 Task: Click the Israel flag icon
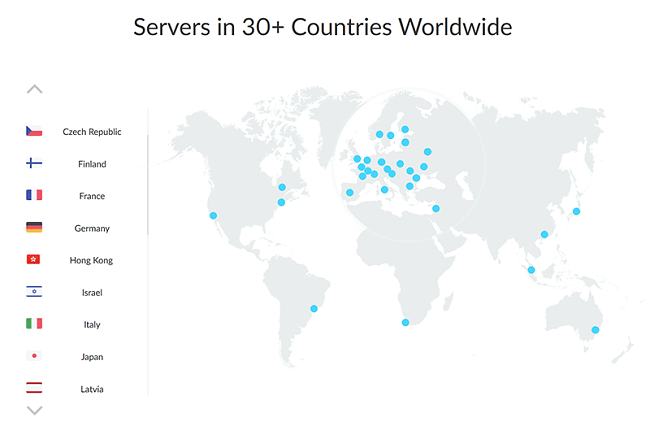[34, 291]
